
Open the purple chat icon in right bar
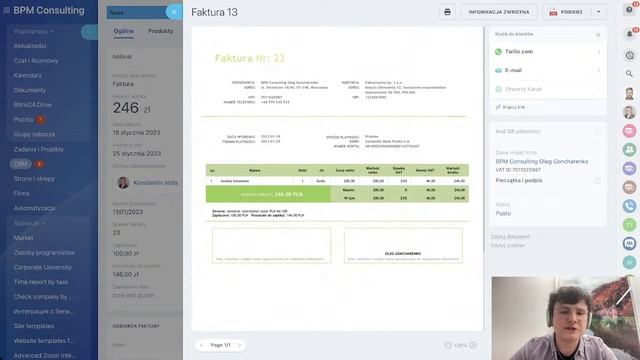[x=629, y=169]
